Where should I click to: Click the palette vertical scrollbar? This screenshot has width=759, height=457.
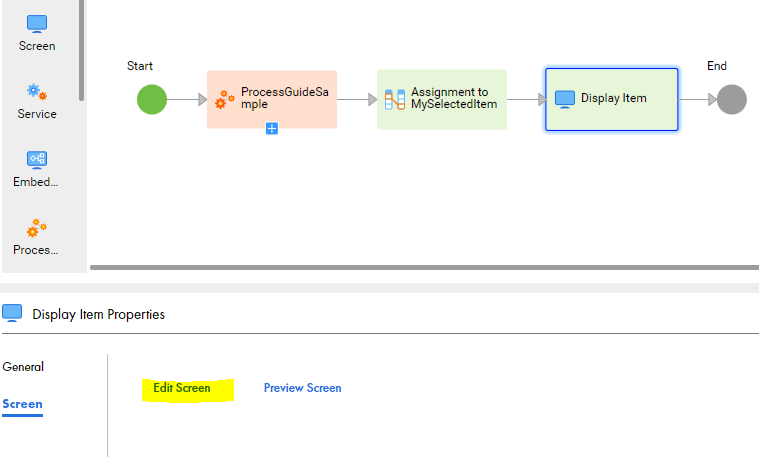(81, 50)
